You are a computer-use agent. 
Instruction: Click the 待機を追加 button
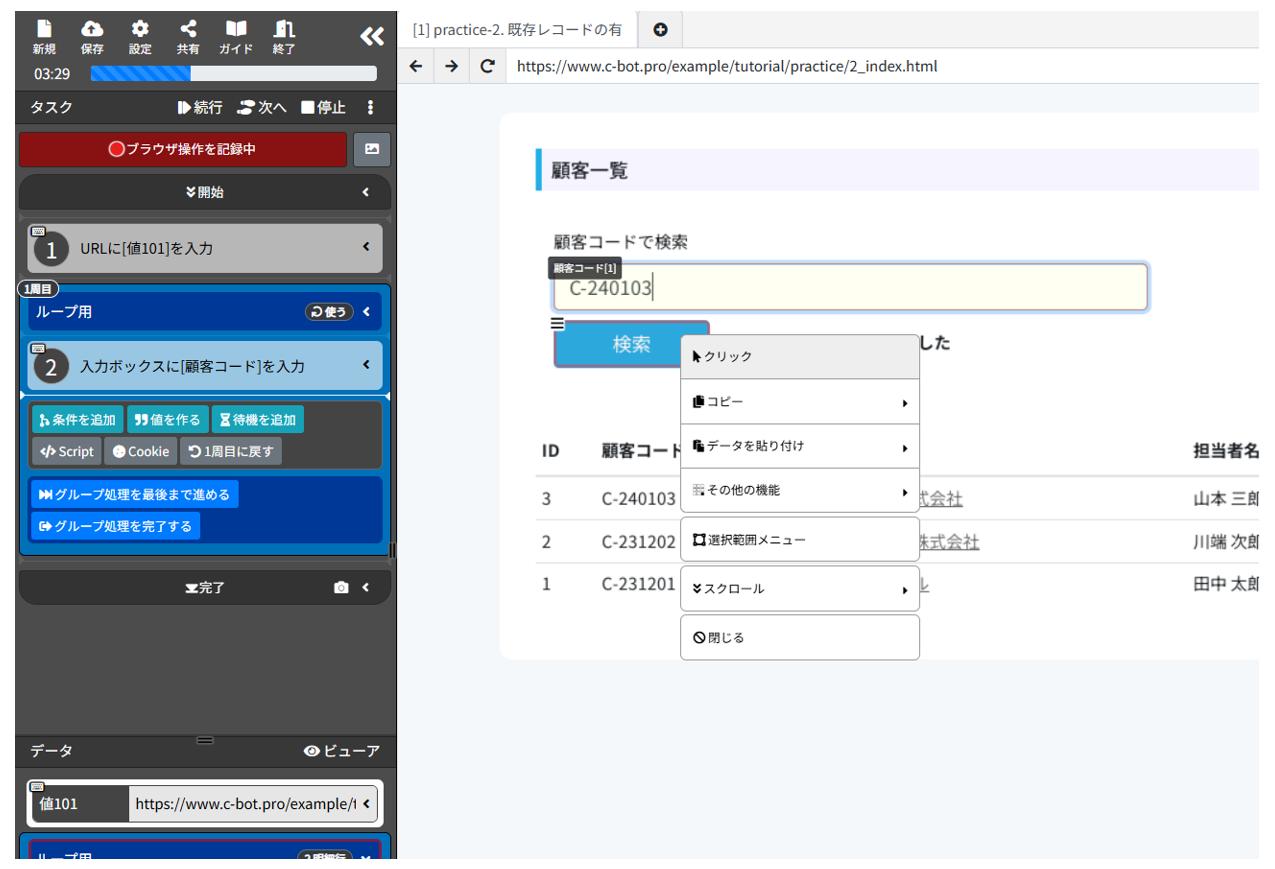259,420
